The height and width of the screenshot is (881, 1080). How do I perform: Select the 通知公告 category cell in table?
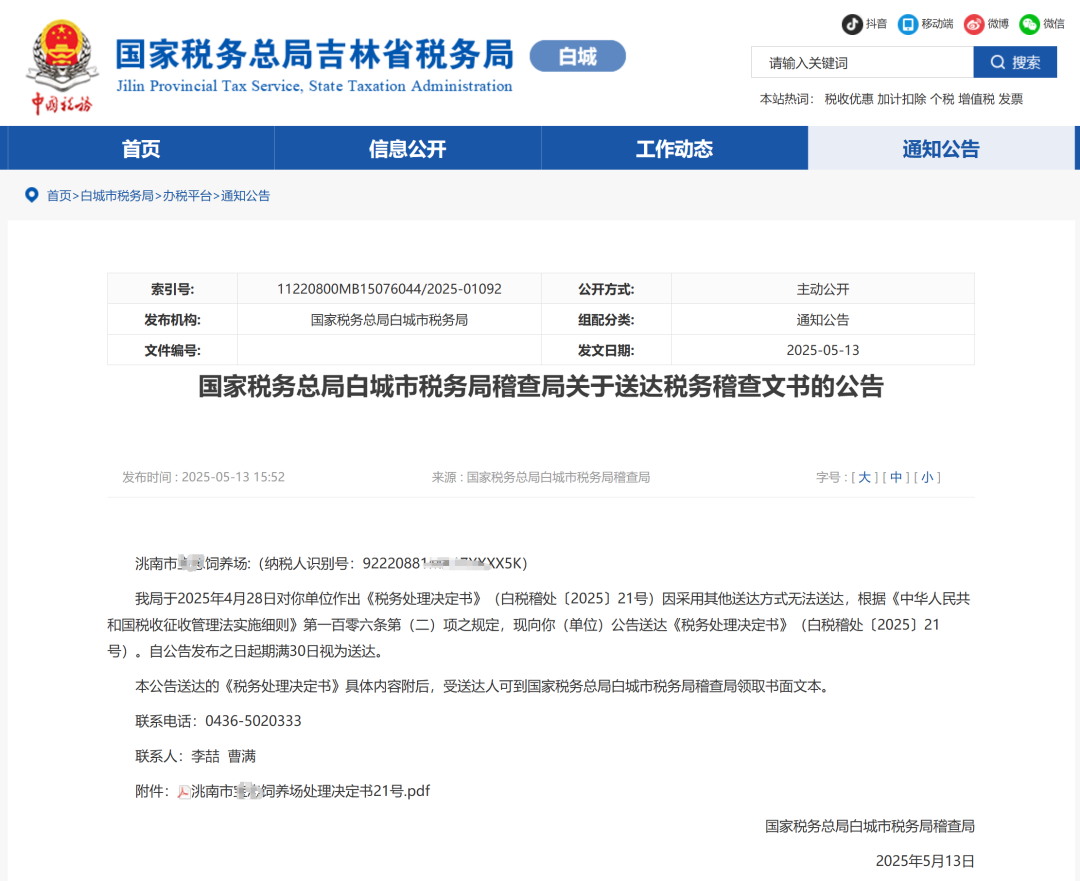click(822, 320)
